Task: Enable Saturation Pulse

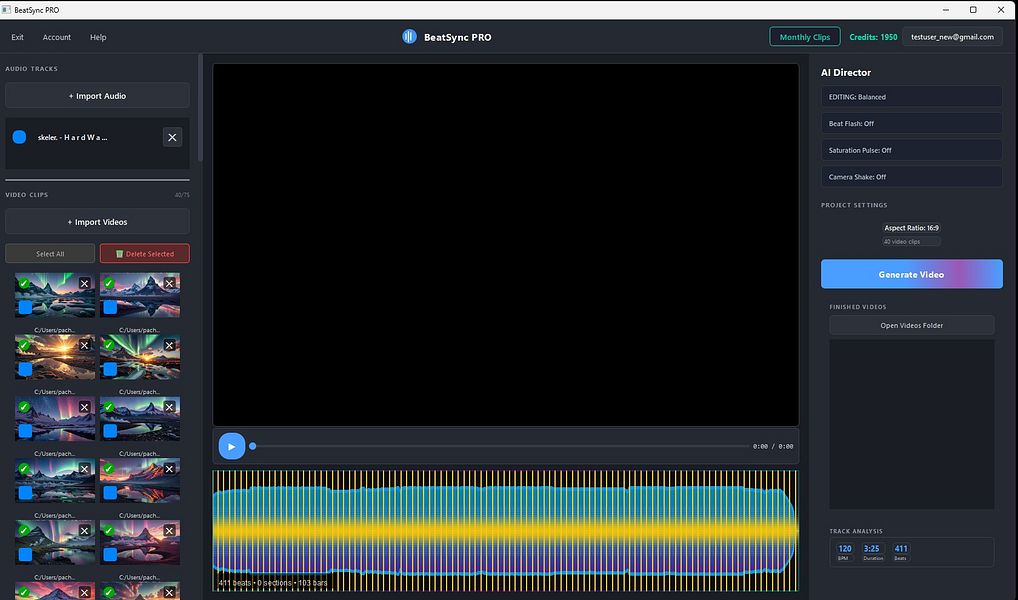Action: [x=910, y=150]
